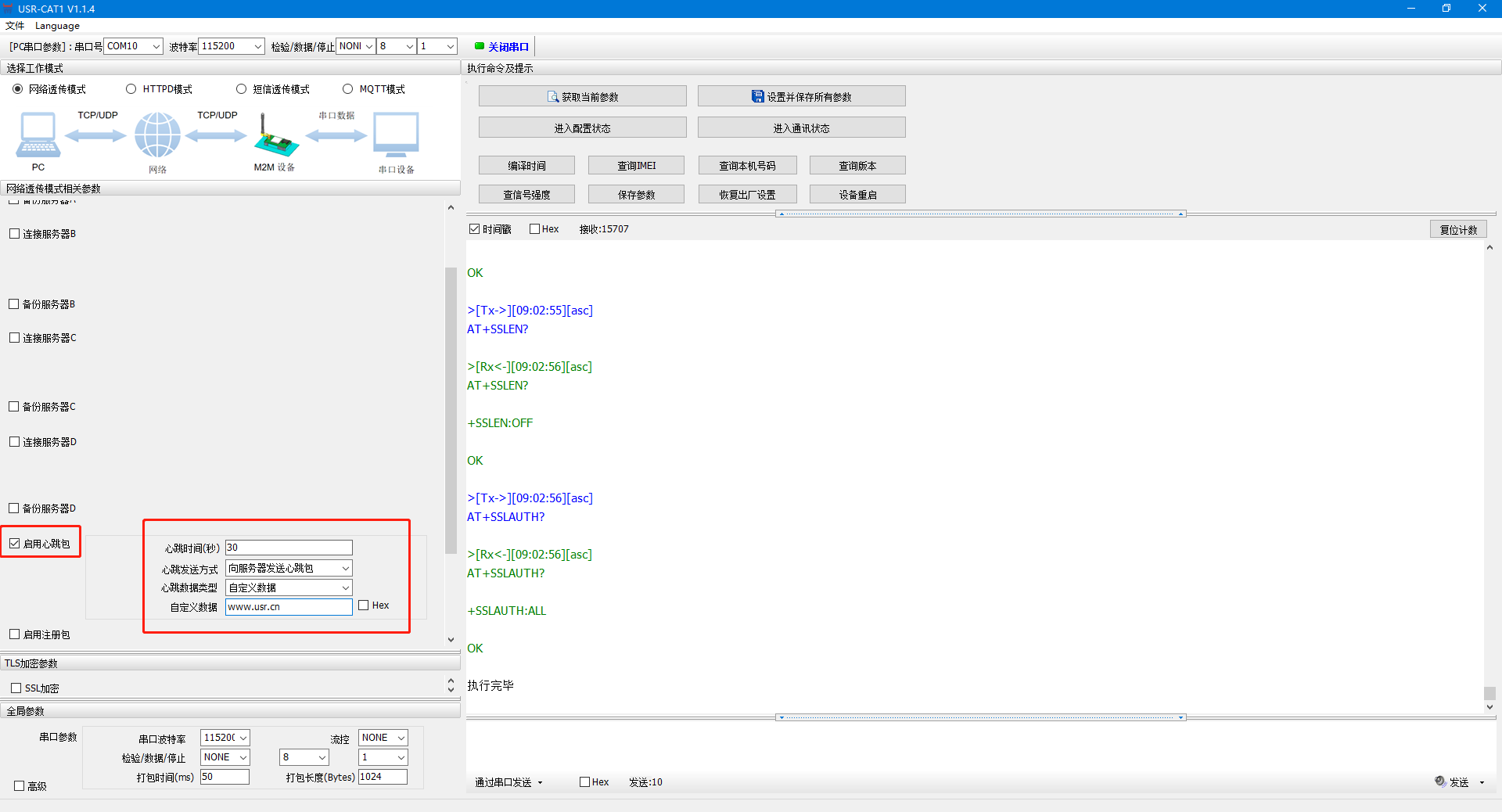Click the M2M device icon
1502x812 pixels.
tap(275, 136)
